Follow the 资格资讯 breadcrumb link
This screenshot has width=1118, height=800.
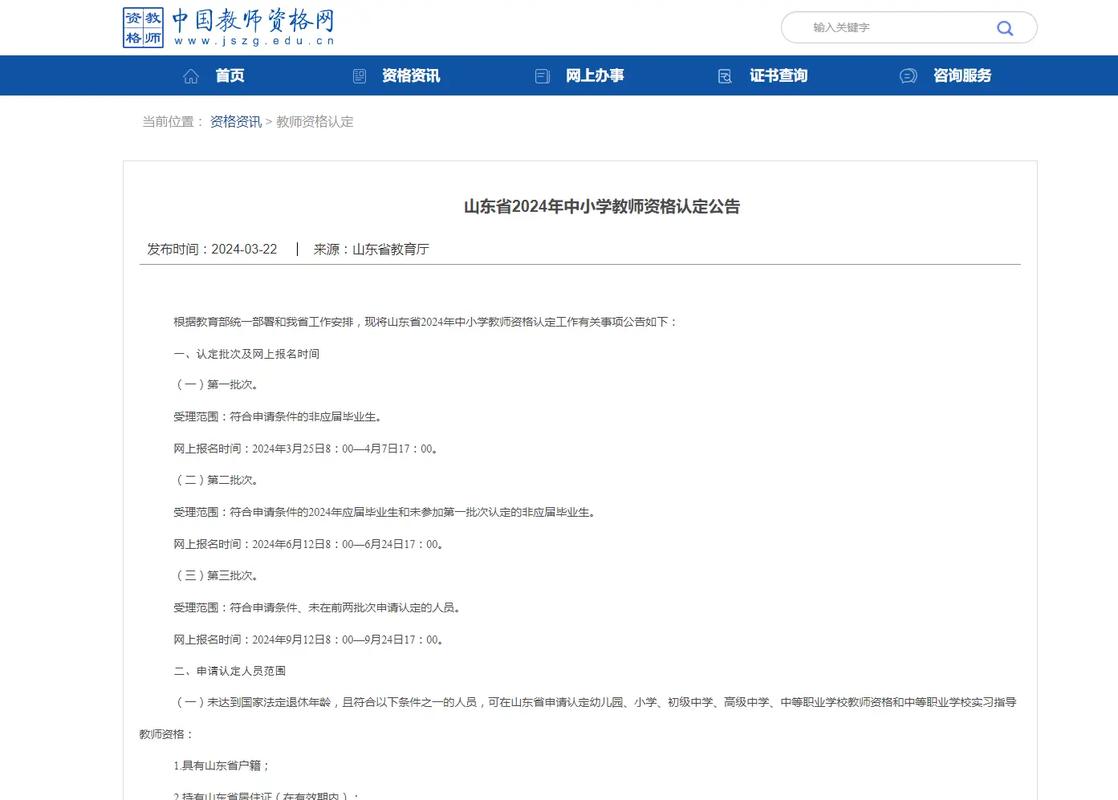[236, 122]
